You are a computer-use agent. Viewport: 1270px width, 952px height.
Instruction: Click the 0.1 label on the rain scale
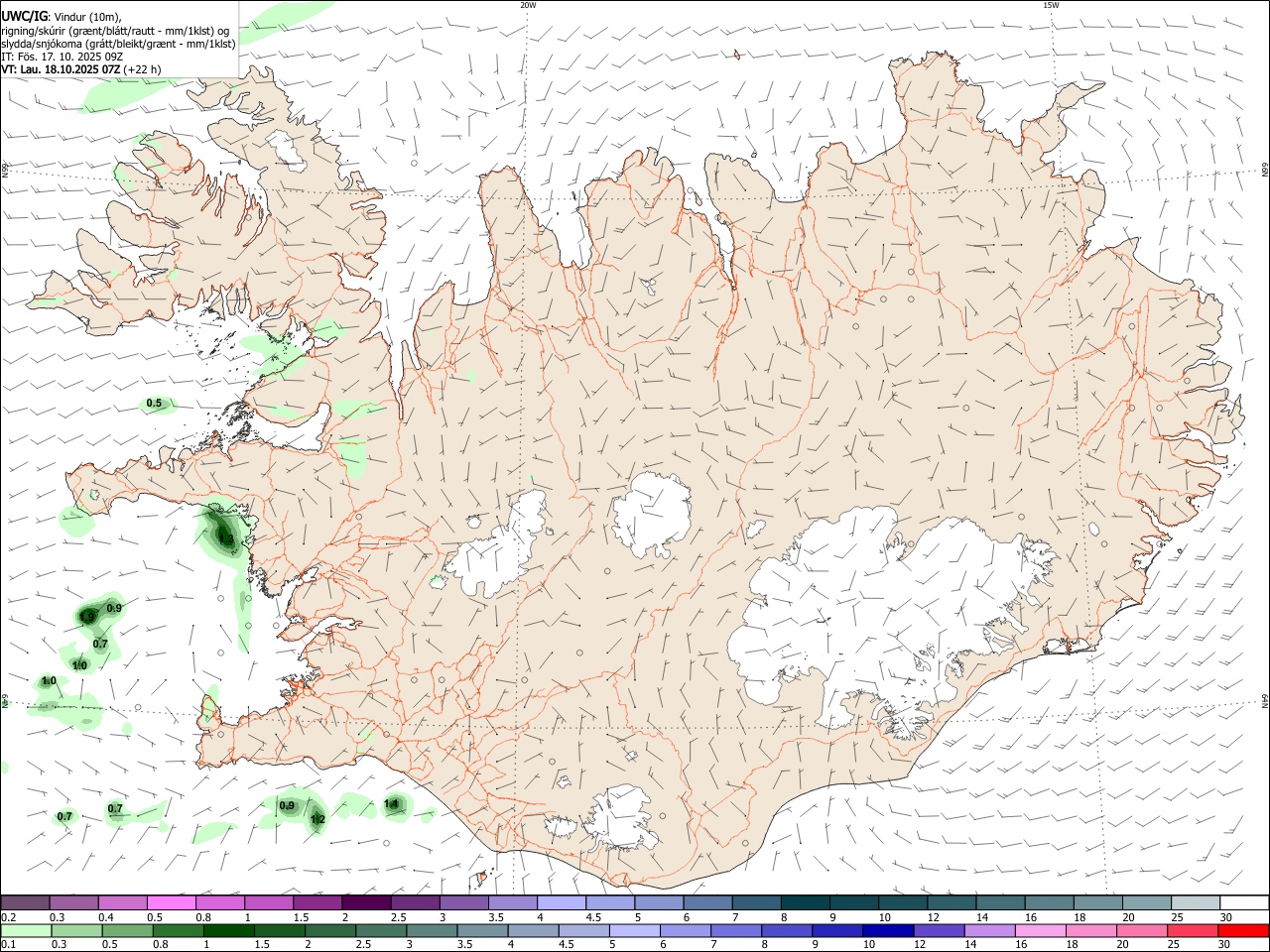click(x=8, y=945)
